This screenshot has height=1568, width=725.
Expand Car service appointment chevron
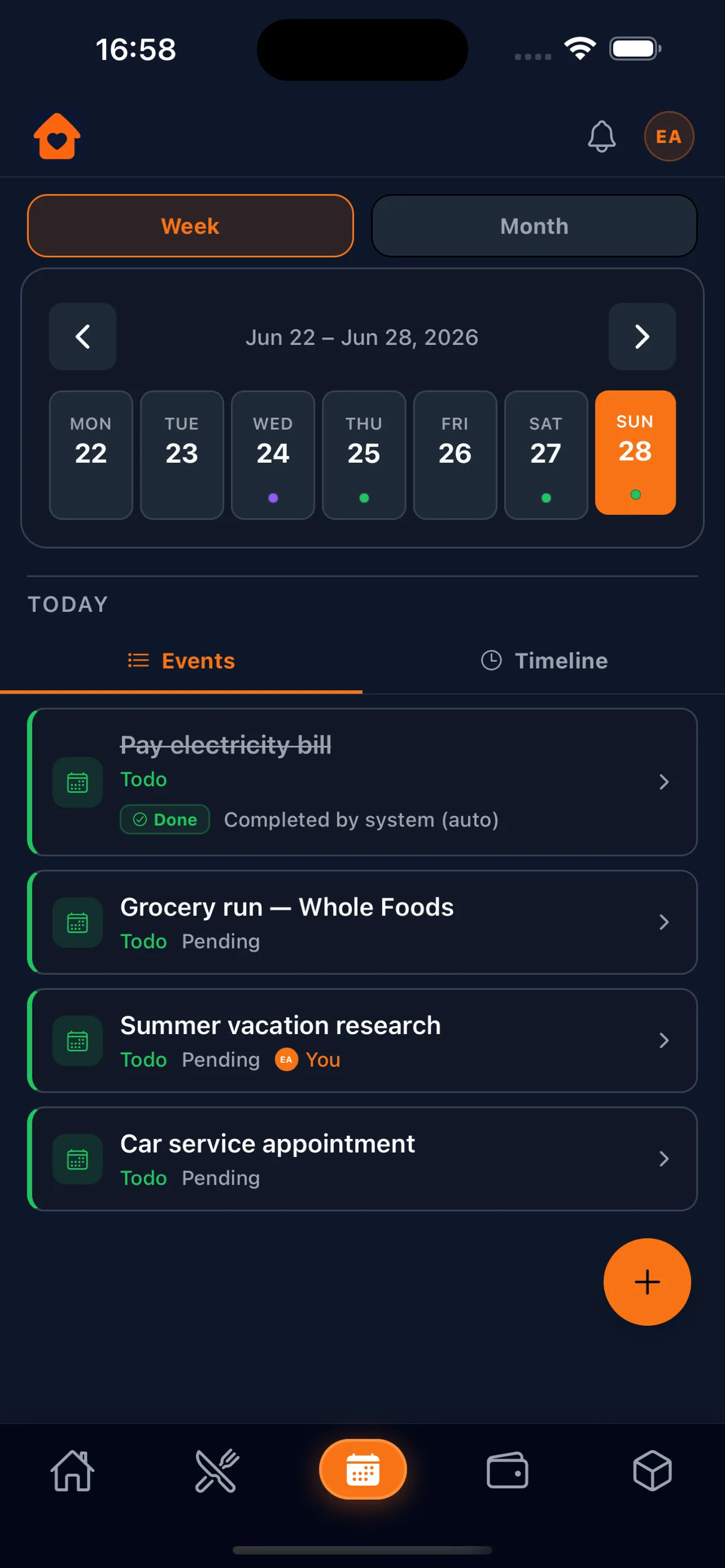tap(663, 1158)
